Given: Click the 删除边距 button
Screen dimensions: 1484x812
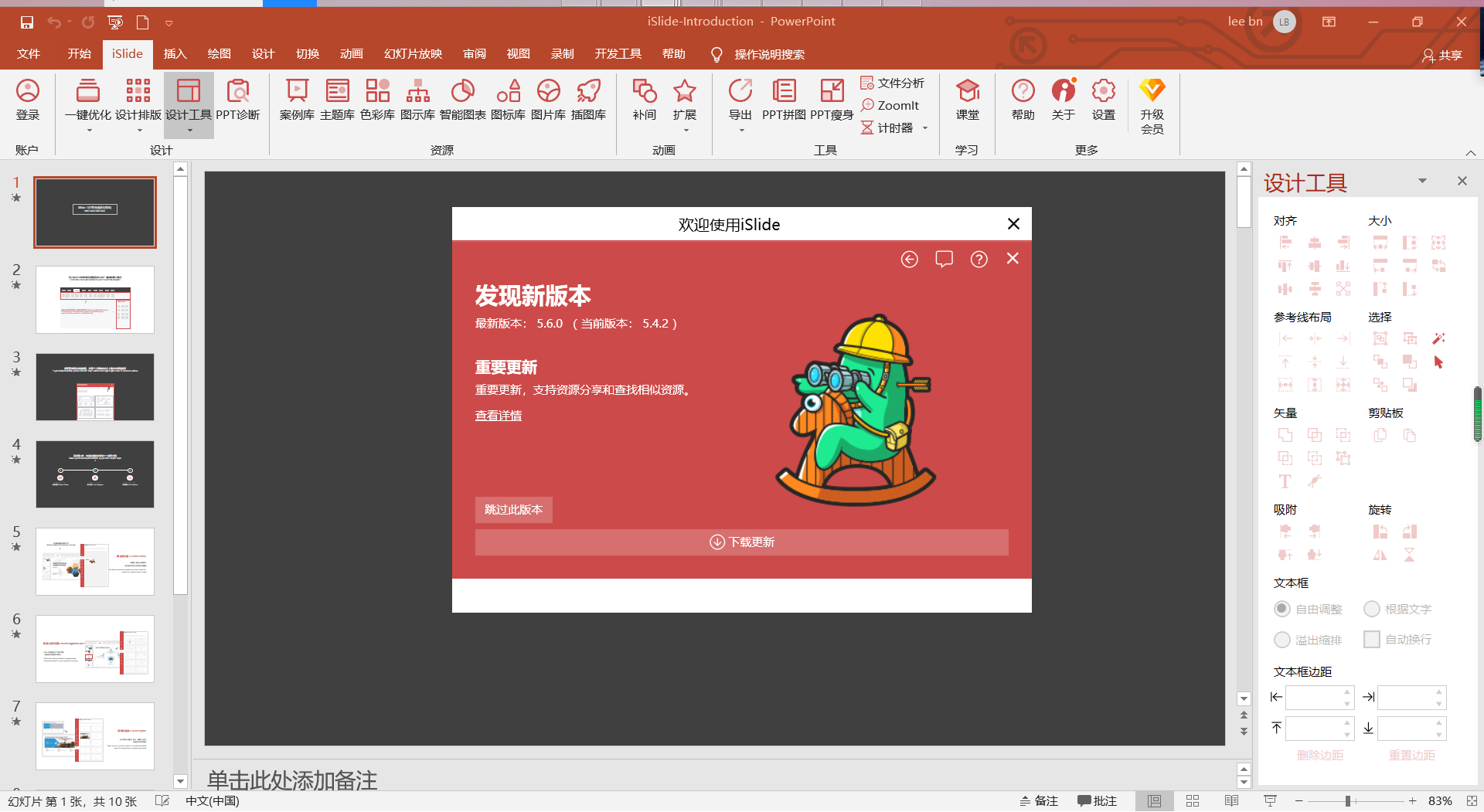Looking at the screenshot, I should point(1320,755).
